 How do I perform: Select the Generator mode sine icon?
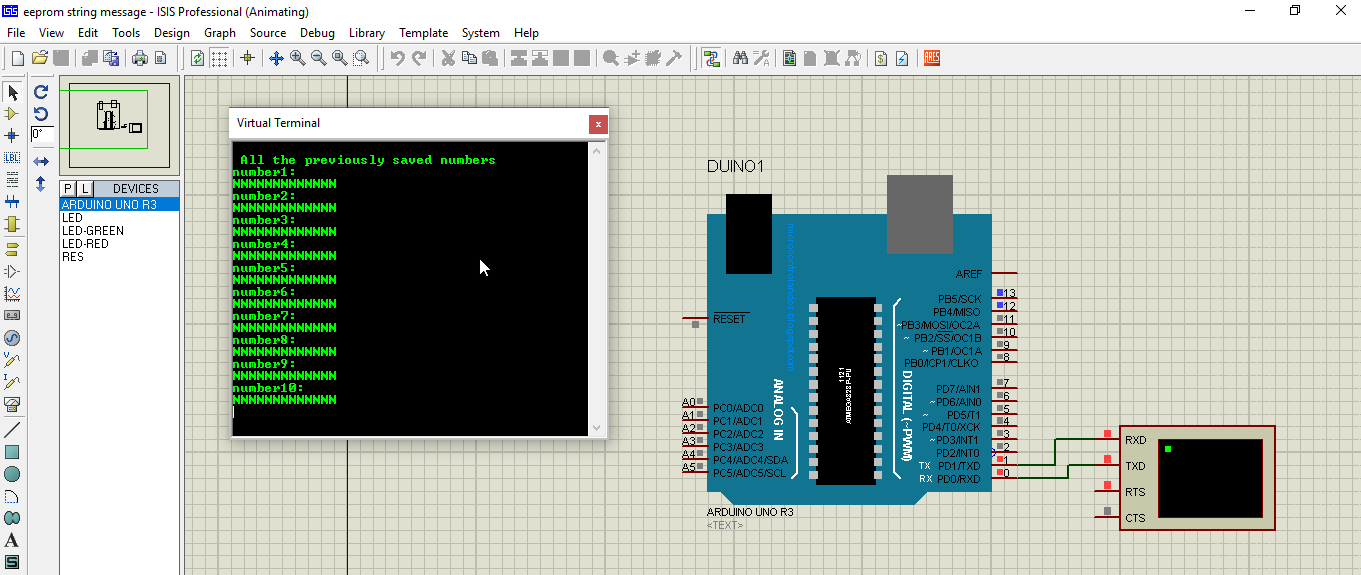coord(13,338)
